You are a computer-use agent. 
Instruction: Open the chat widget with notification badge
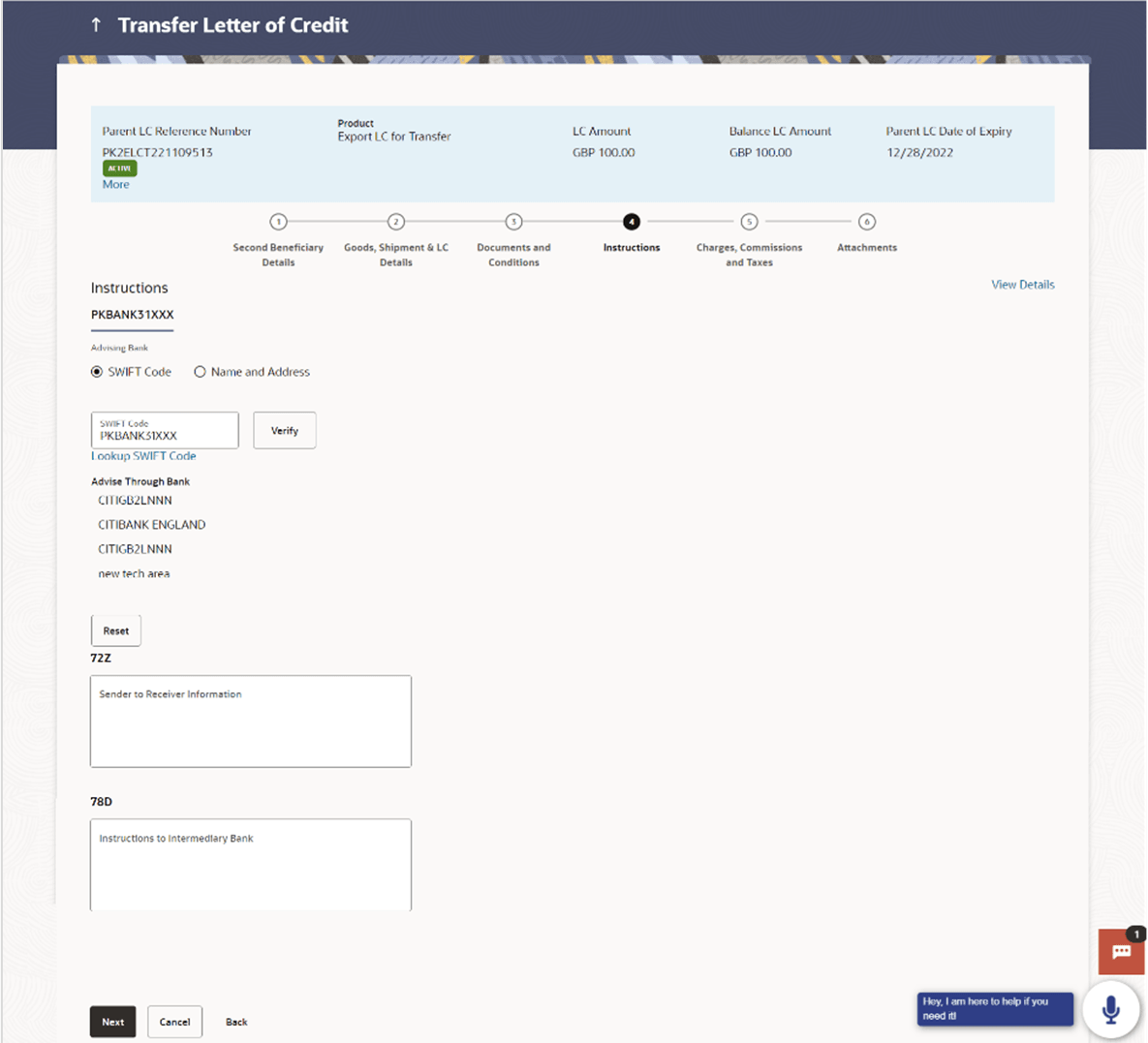point(1121,951)
